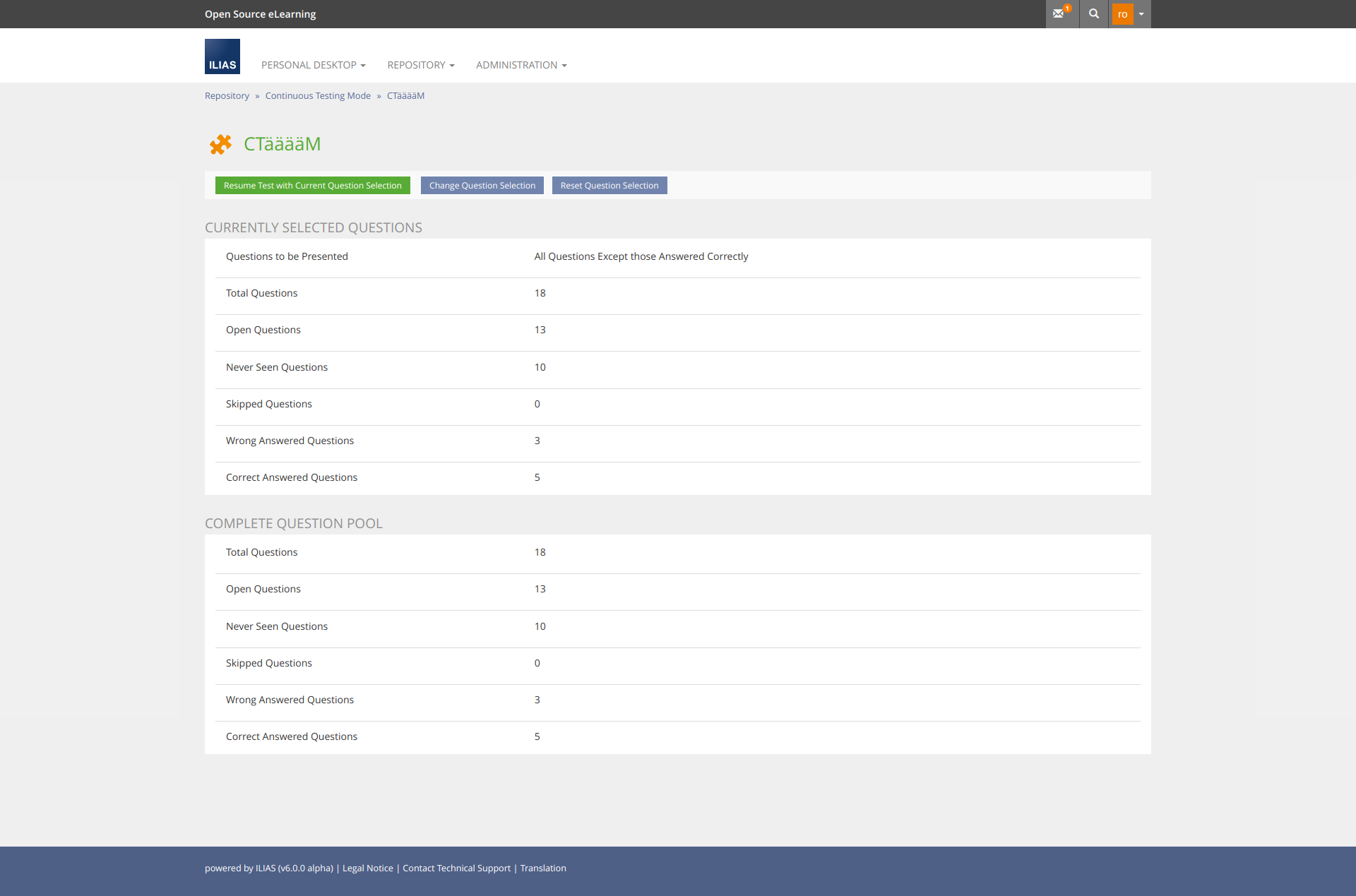The height and width of the screenshot is (896, 1356).
Task: Expand the user menu caret arrow
Action: (1141, 14)
